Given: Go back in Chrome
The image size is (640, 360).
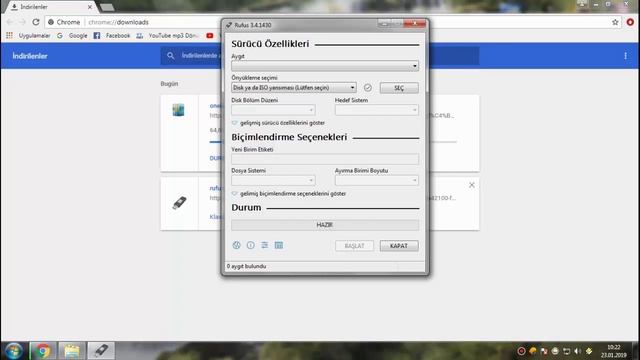Looking at the screenshot, I should click(x=10, y=22).
